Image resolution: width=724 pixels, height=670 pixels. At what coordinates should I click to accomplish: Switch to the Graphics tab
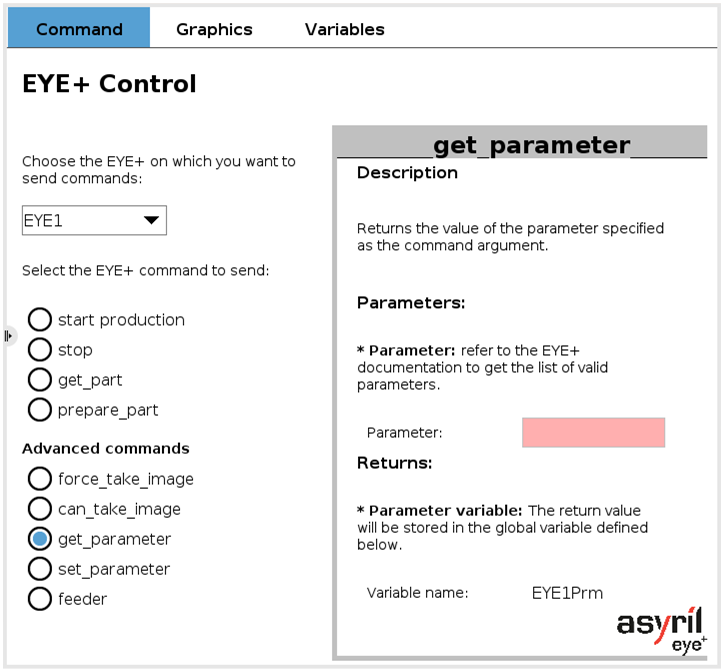click(x=214, y=29)
